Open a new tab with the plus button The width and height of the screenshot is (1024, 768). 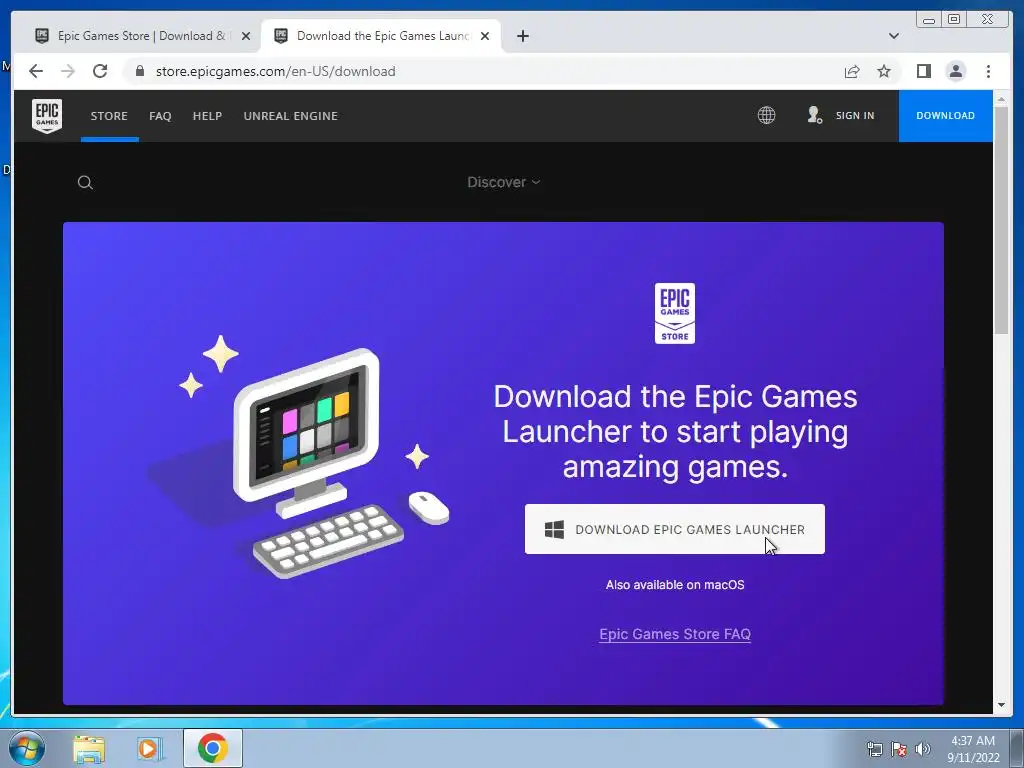(522, 36)
